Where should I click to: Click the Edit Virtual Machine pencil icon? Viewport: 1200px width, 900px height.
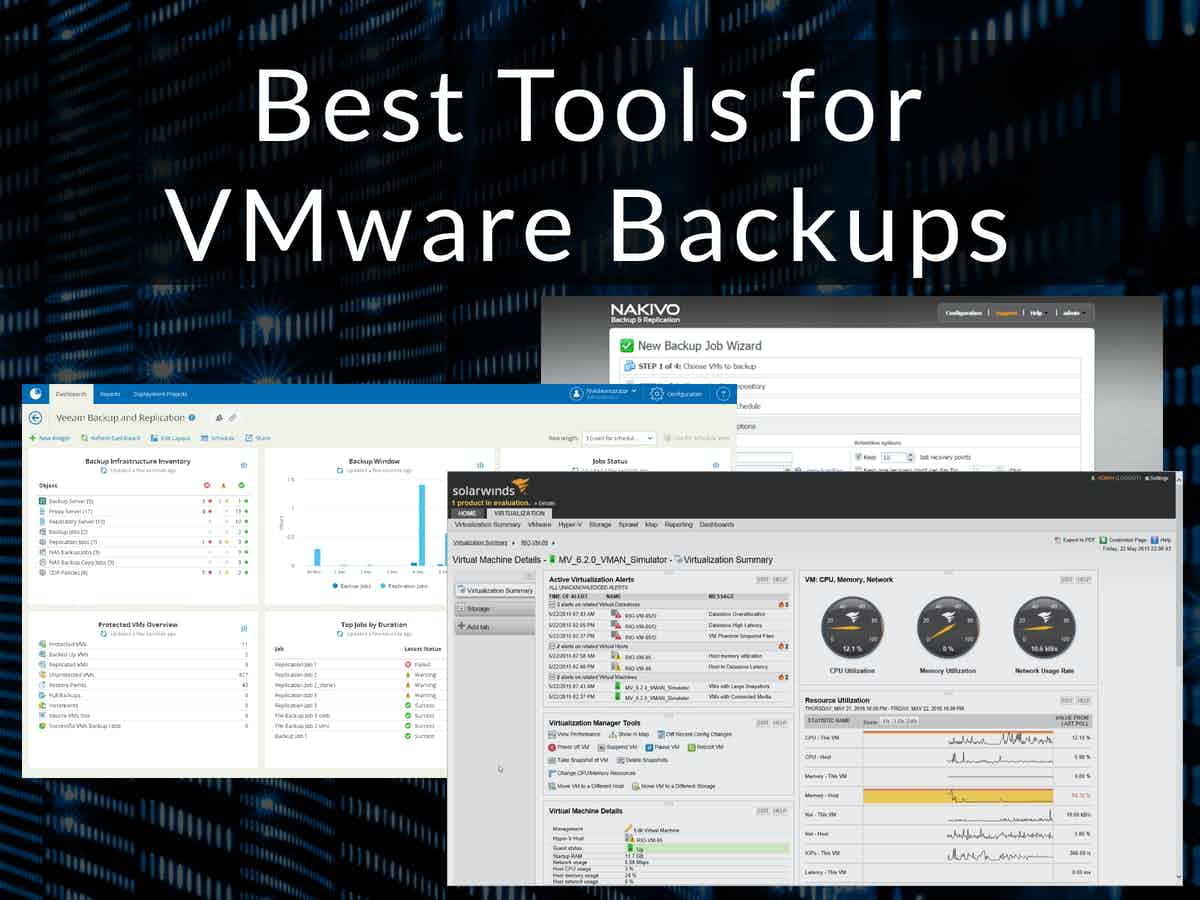[x=629, y=830]
